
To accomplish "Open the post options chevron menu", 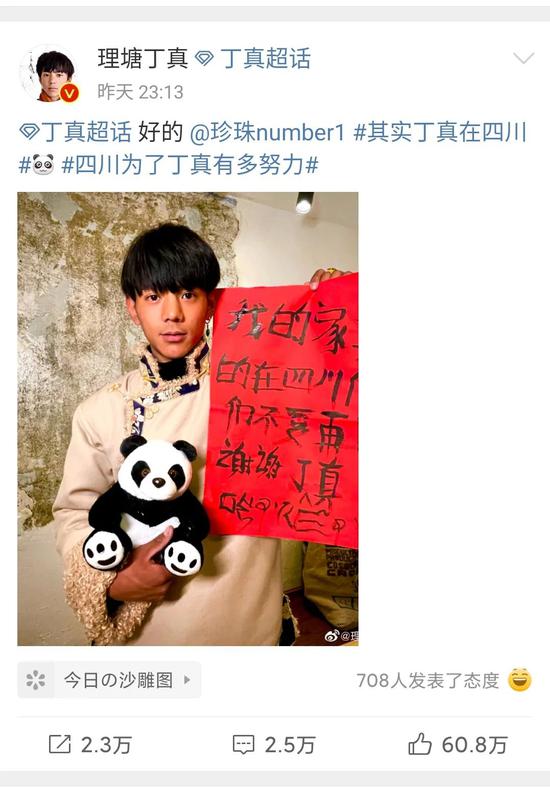I will pos(523,58).
